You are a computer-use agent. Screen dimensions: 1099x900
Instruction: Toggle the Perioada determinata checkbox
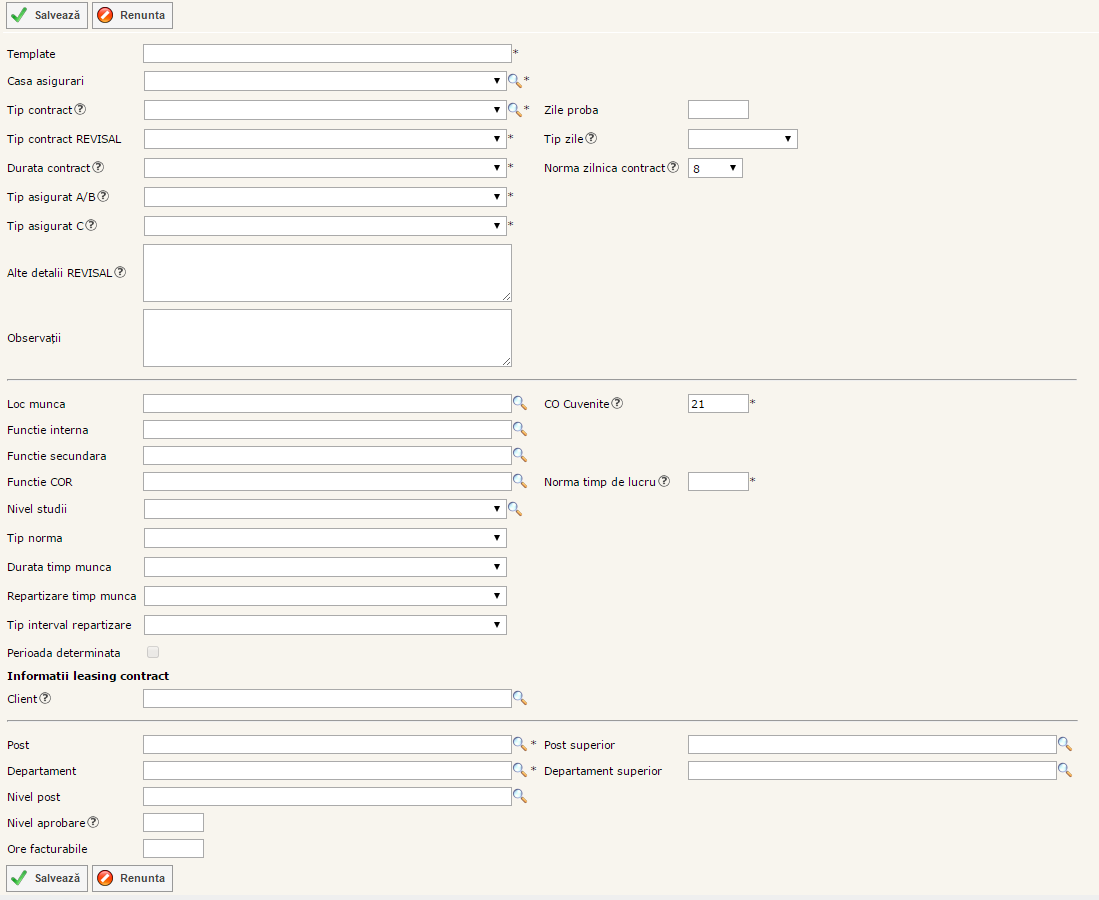[x=153, y=652]
